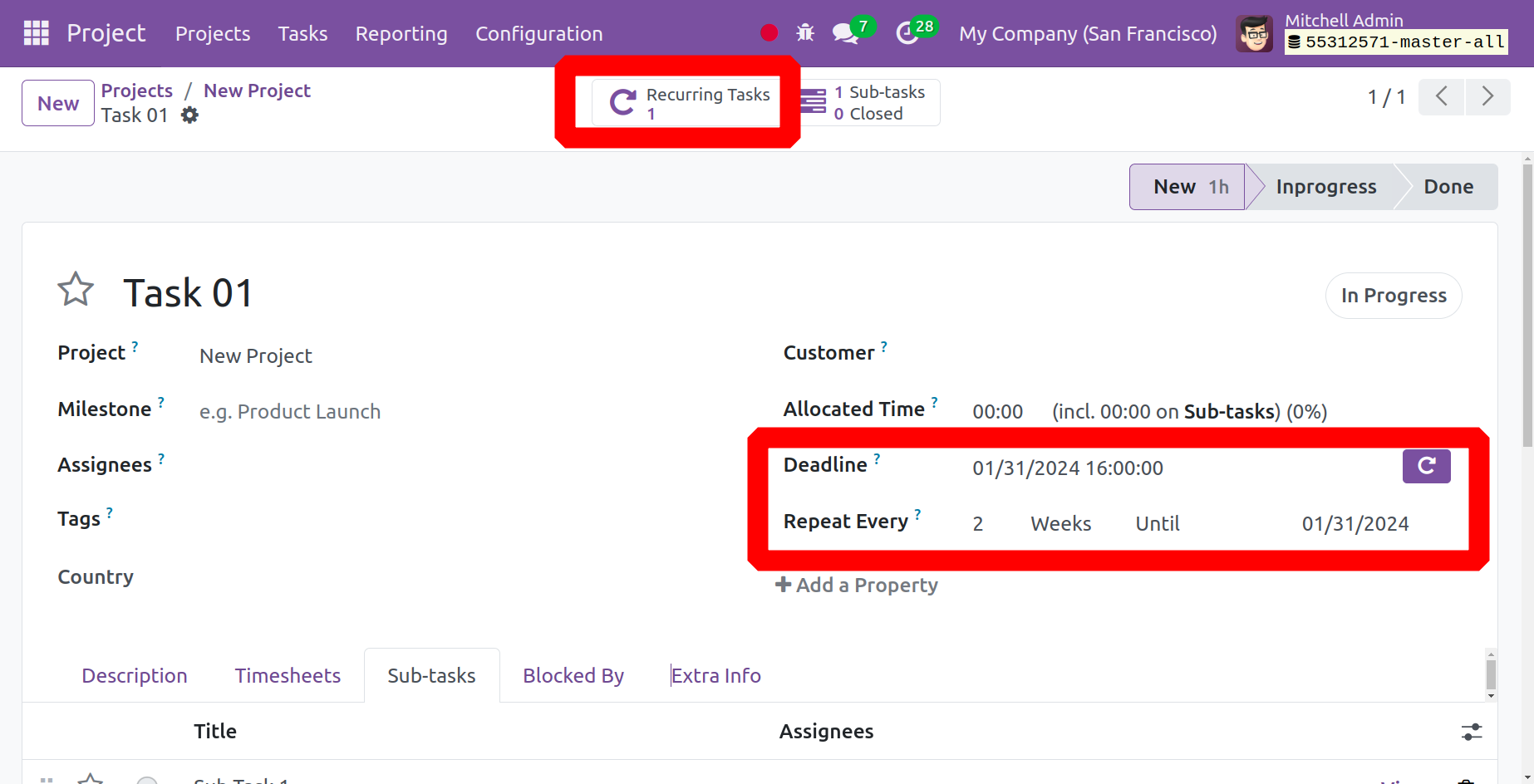Click Add a Property
Screen dimensions: 1534x784
pos(857,586)
